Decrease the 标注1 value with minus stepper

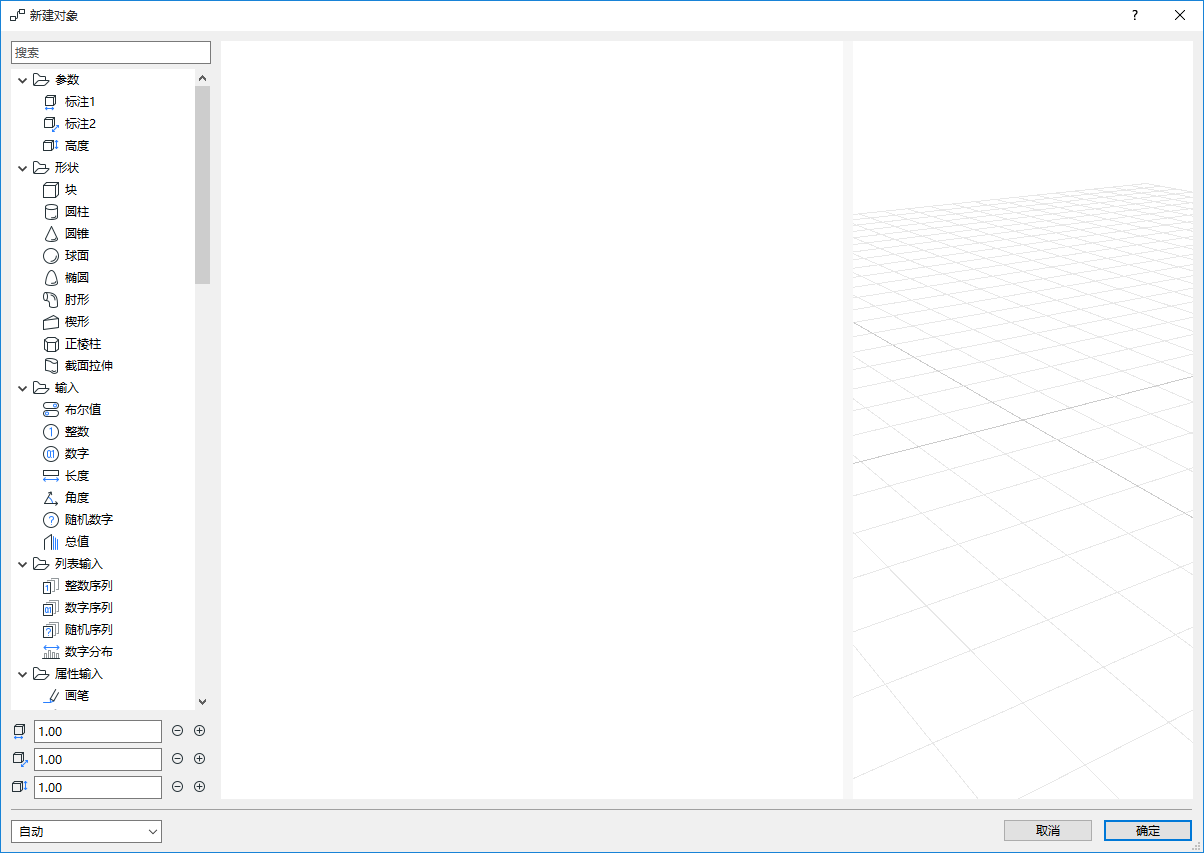click(176, 730)
